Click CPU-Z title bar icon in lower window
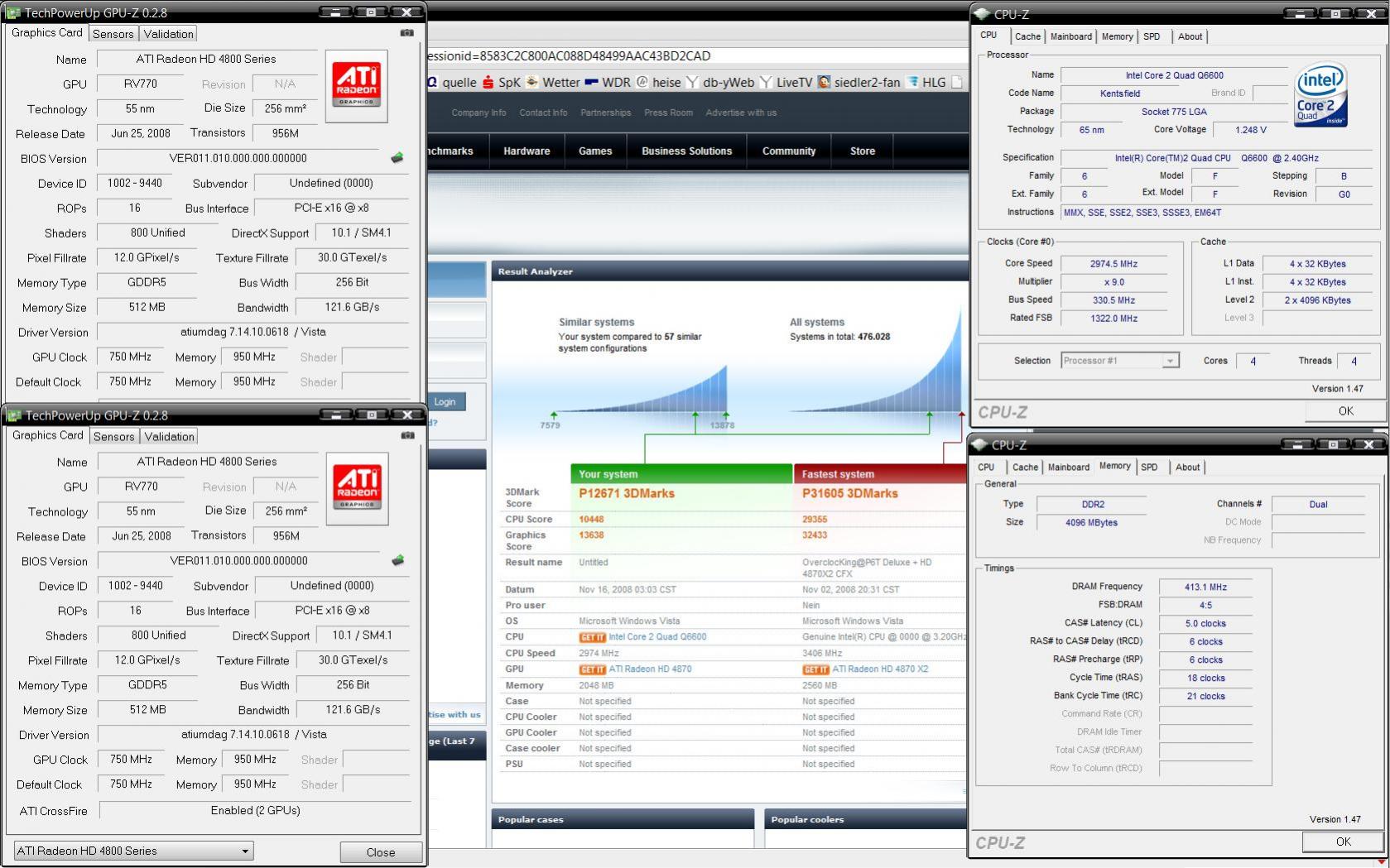 click(x=979, y=444)
